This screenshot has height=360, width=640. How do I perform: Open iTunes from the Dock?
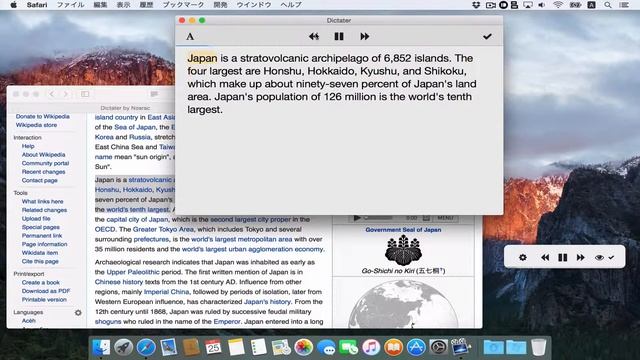click(371, 347)
